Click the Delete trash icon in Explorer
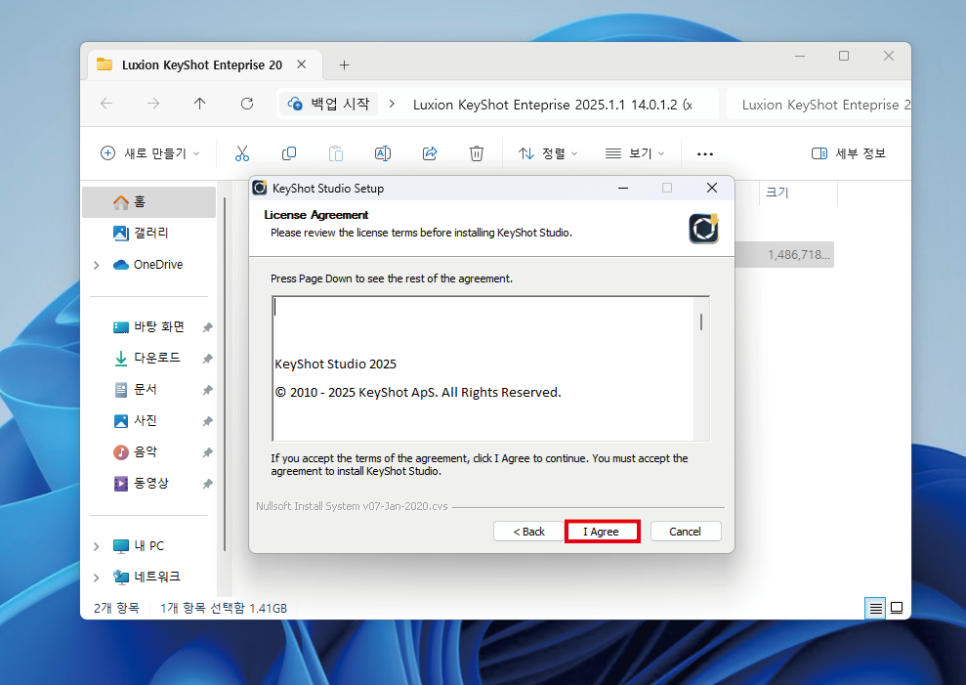 point(476,153)
